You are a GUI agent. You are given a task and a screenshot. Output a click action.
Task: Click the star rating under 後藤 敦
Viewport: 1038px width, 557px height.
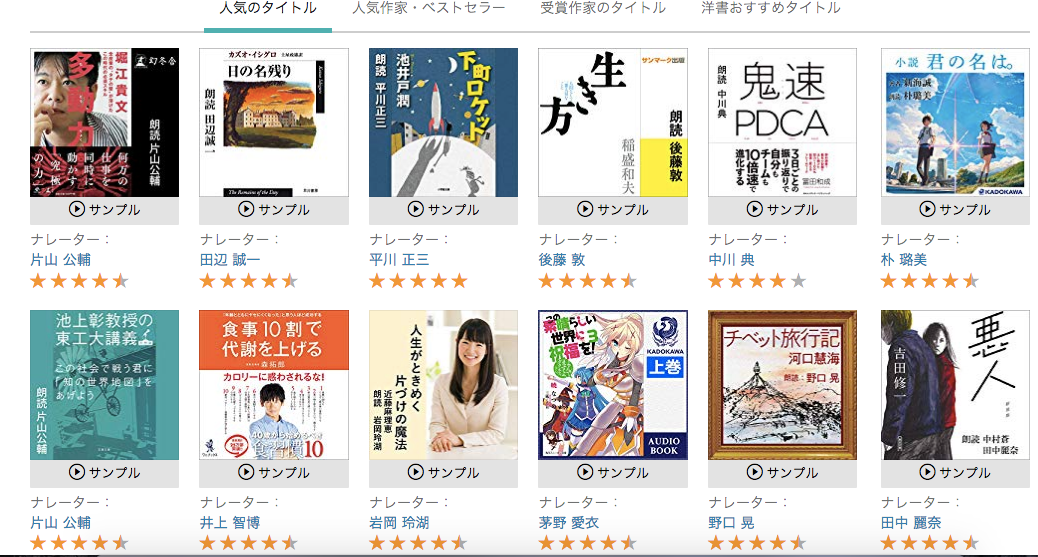point(588,281)
